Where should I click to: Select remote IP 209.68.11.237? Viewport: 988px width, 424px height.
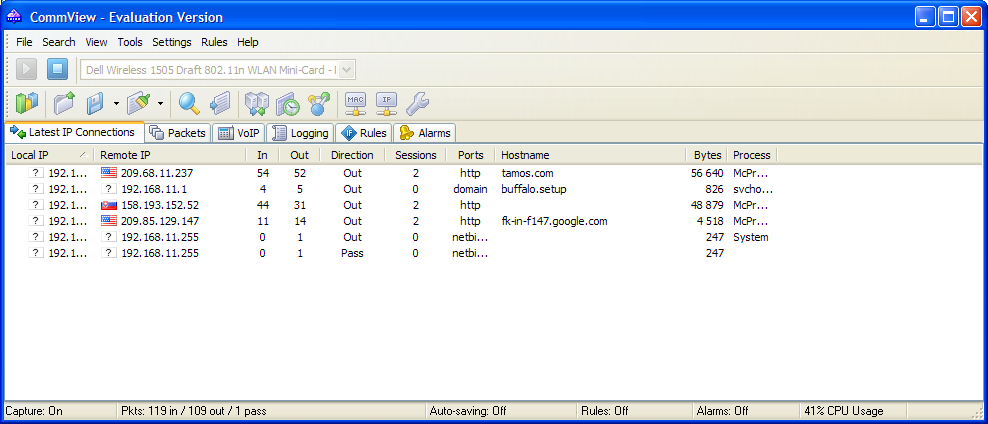[157, 173]
